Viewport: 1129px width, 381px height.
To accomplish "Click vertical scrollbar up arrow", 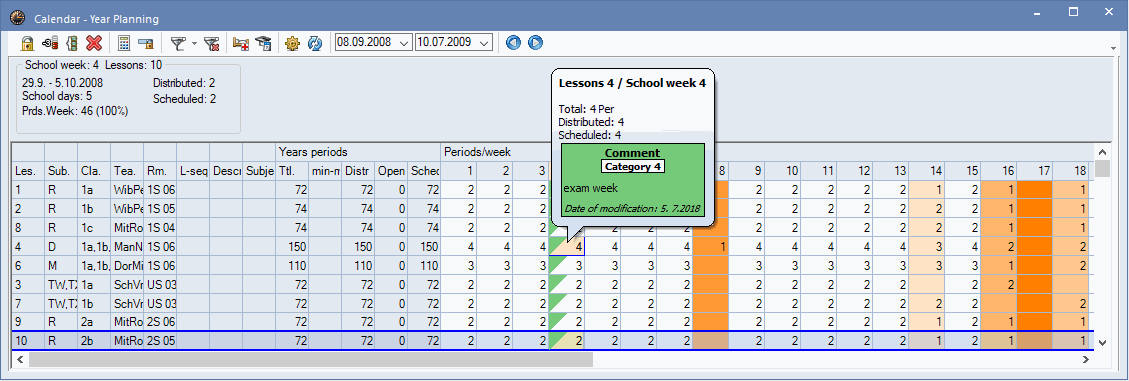I will tap(1102, 152).
